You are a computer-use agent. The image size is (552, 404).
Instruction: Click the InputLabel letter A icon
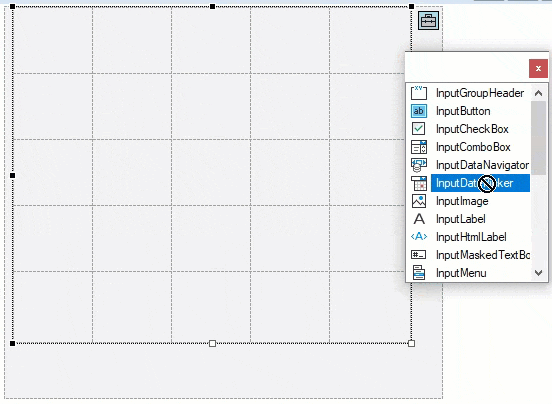(419, 219)
